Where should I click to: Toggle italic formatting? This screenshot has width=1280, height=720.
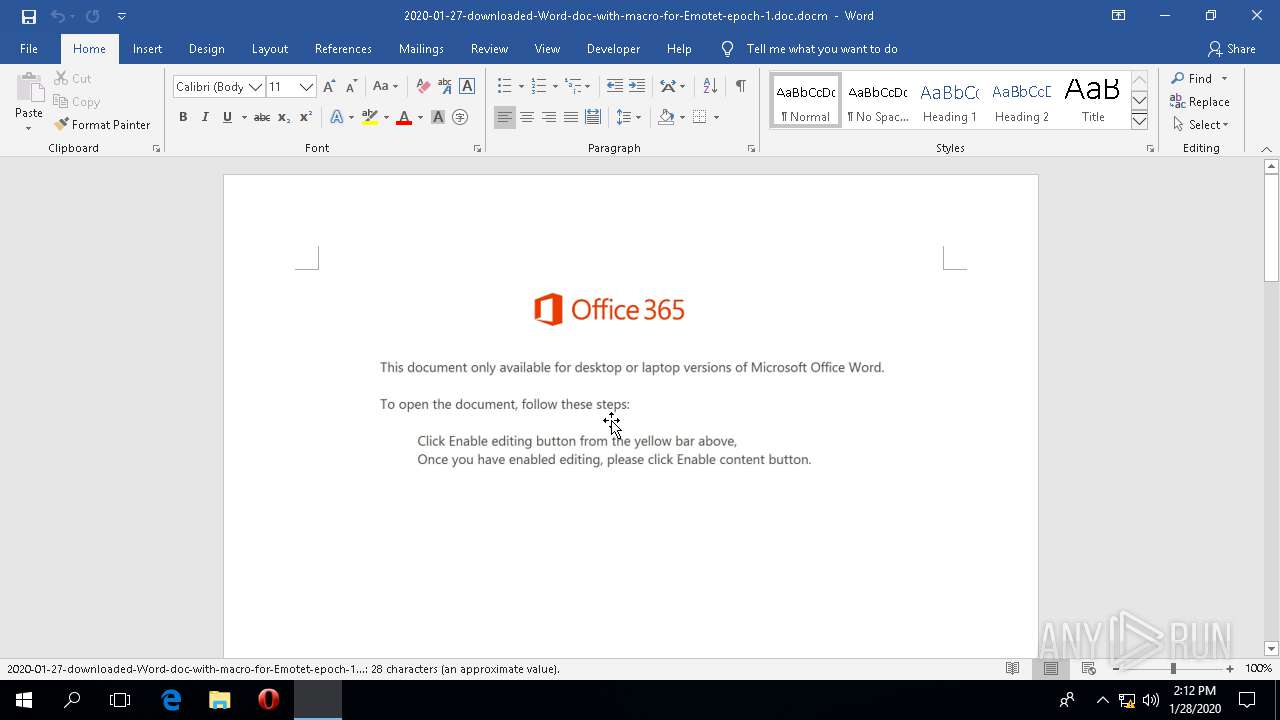click(x=205, y=117)
